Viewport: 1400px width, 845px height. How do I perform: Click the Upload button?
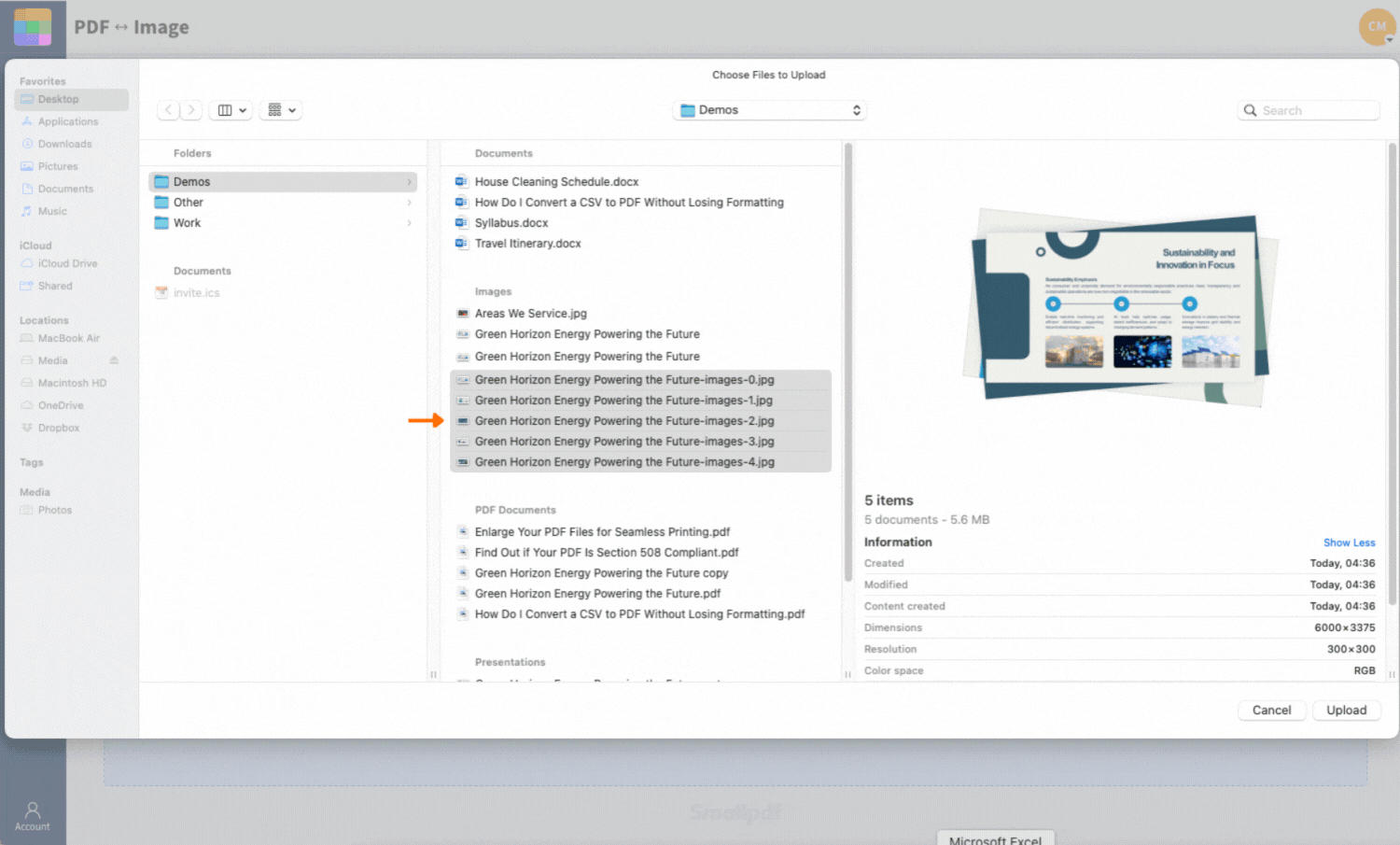click(1346, 710)
